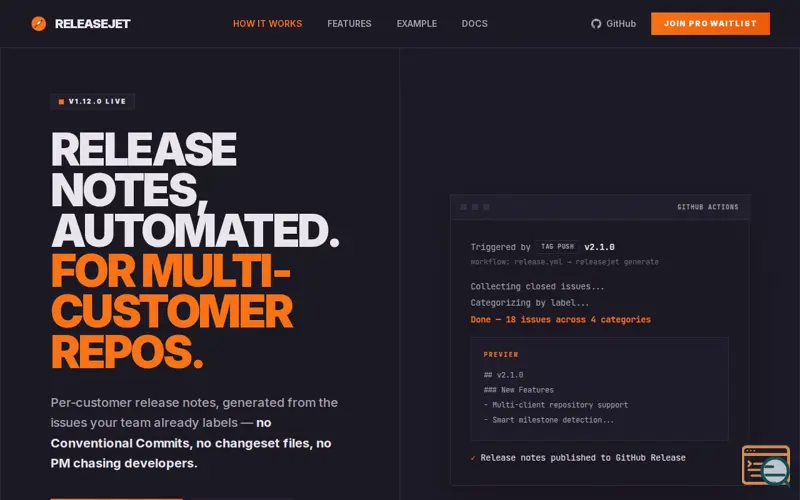
Task: Click 'Collecting closed issues...' line
Action: click(x=537, y=286)
